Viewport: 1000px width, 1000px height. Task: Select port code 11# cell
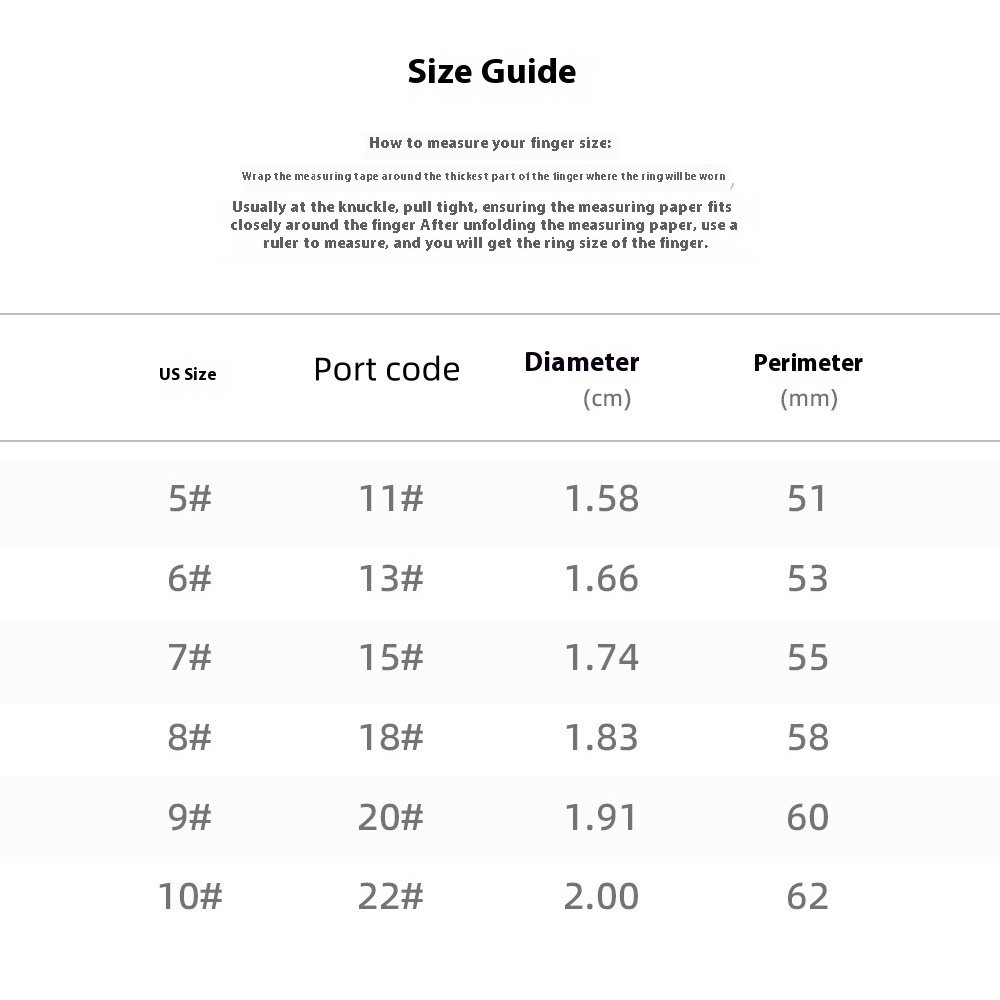[x=391, y=498]
